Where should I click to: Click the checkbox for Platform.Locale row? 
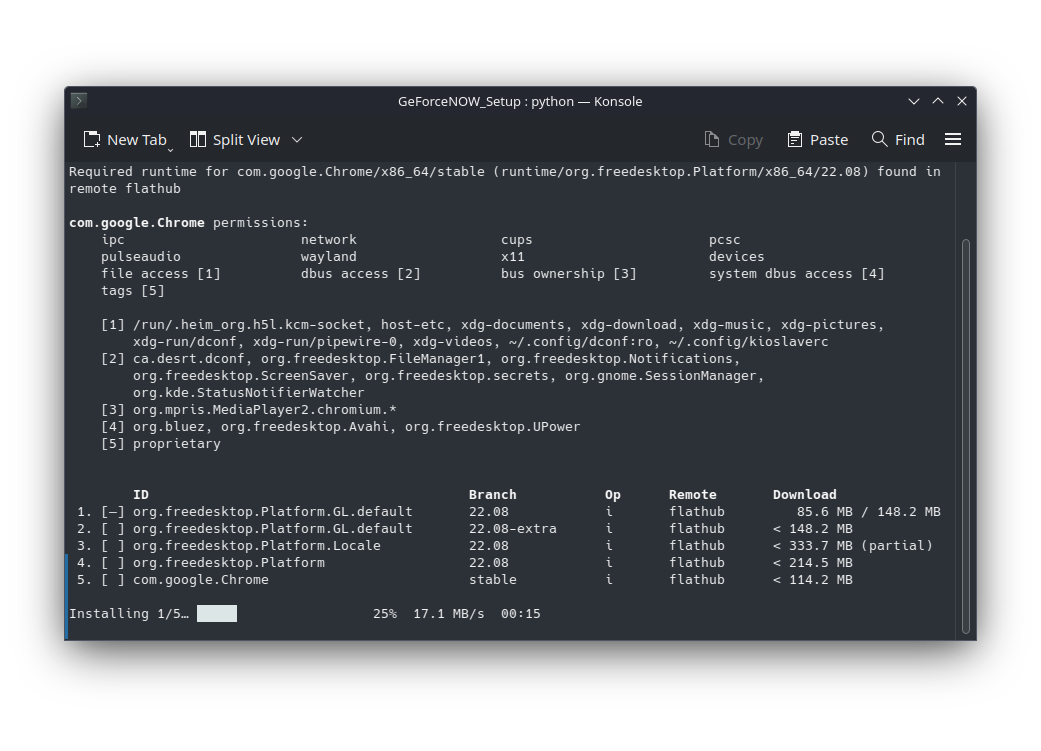point(113,546)
